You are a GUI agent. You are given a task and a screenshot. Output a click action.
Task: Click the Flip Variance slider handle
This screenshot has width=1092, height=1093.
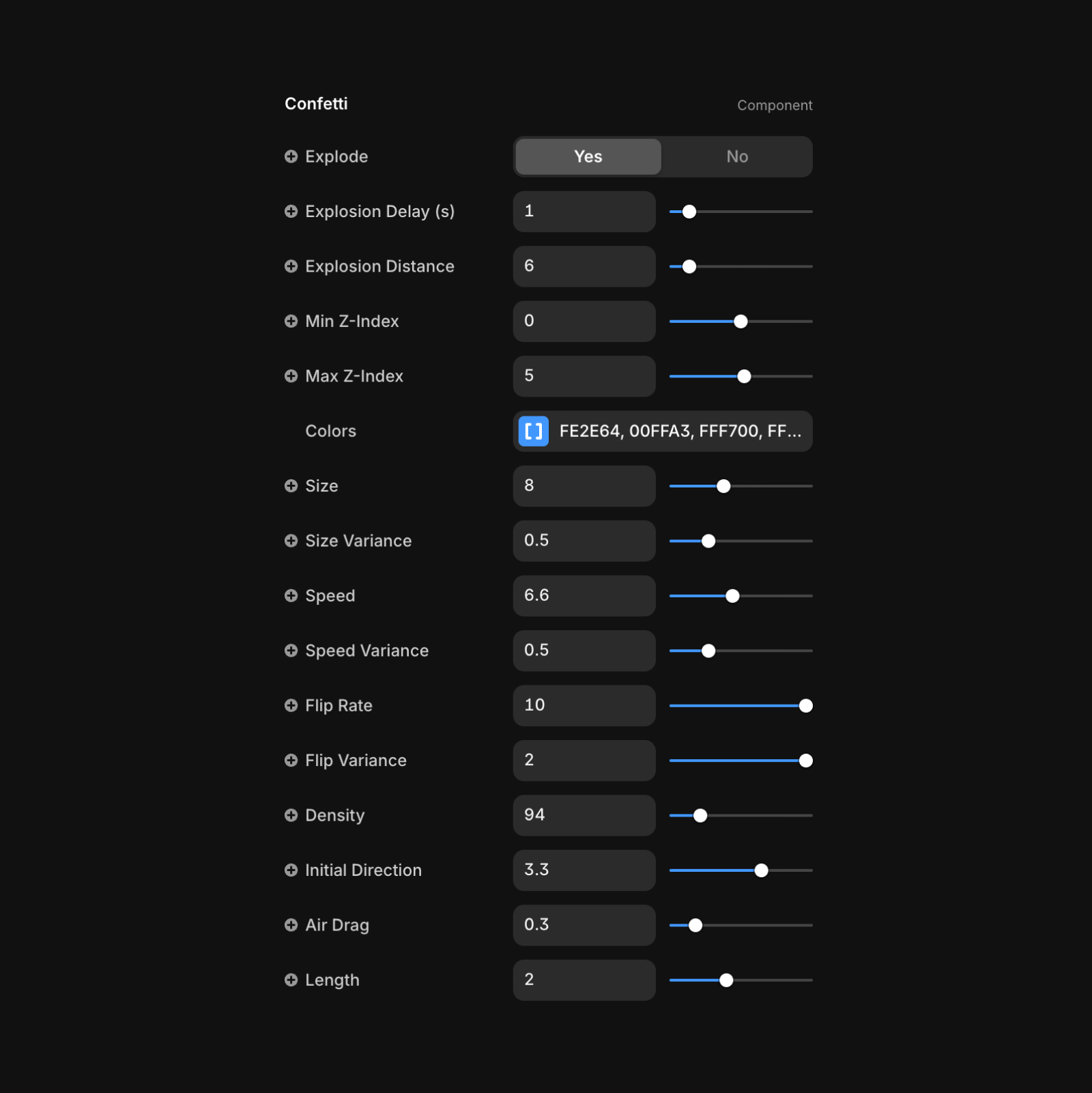tap(805, 761)
